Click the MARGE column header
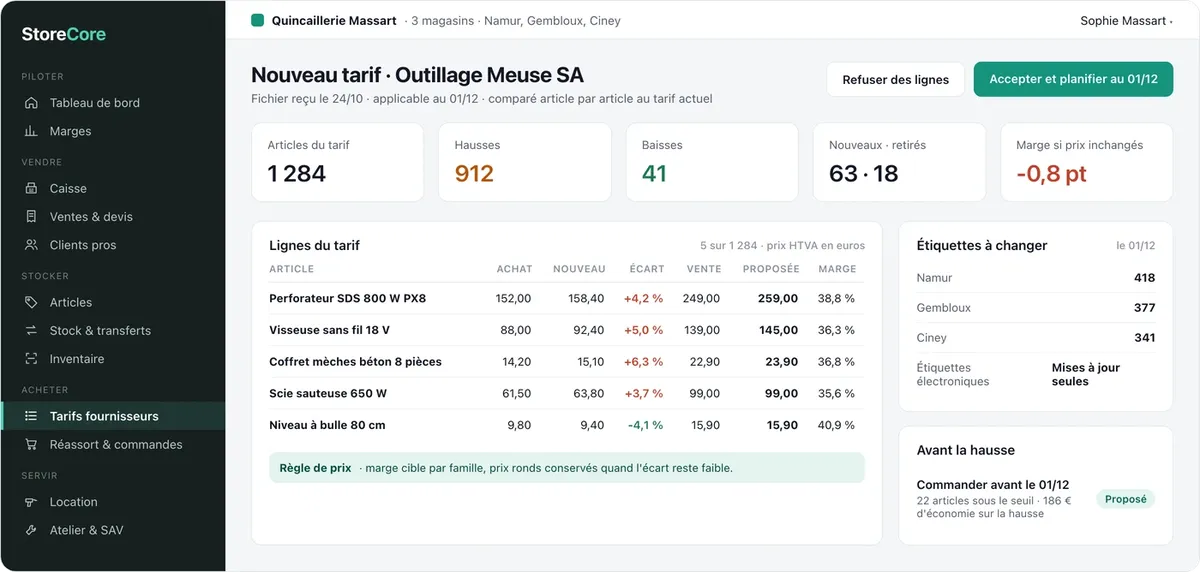This screenshot has width=1200, height=572. pos(837,269)
